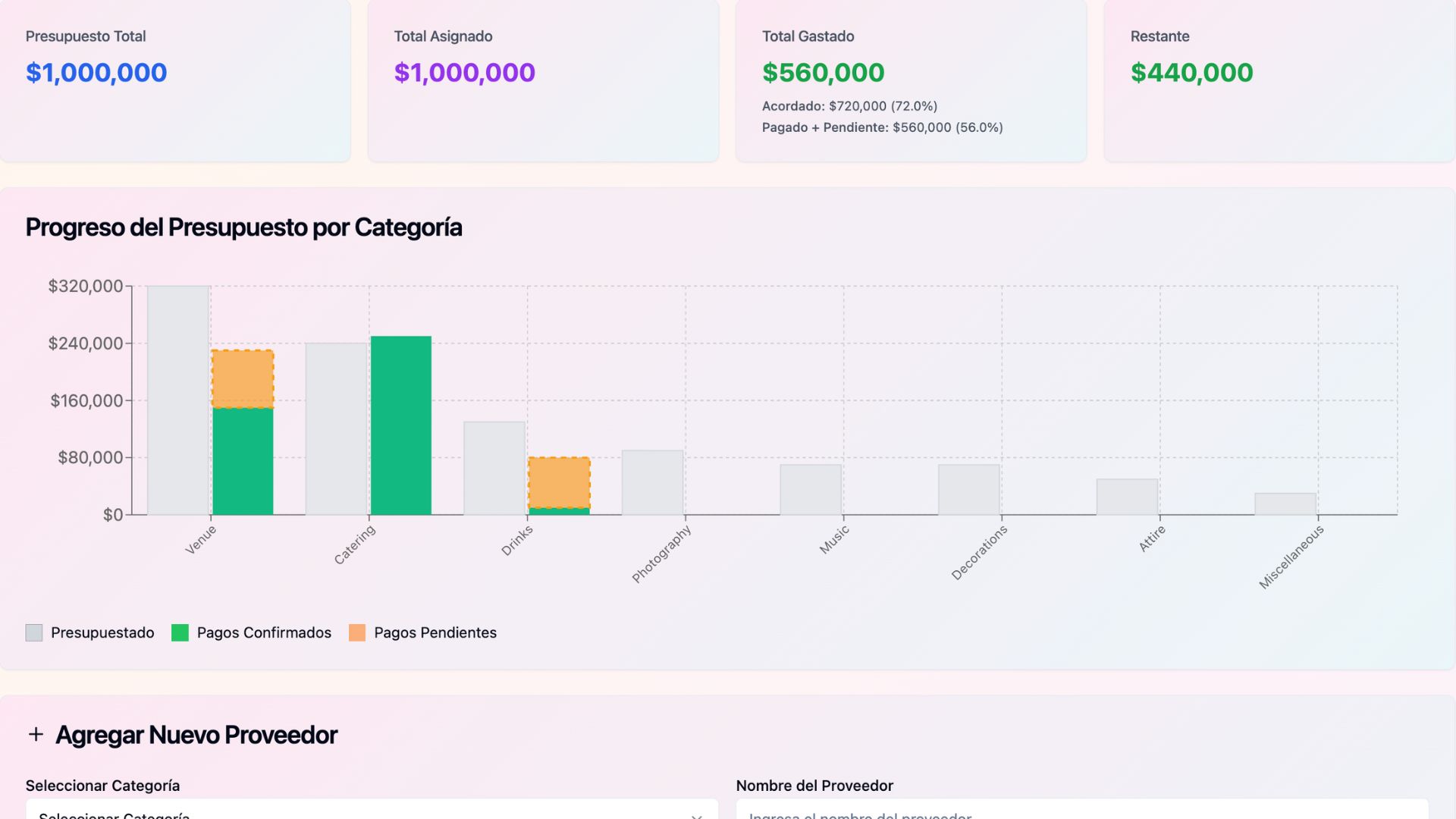
Task: Click the plus icon beside Agregar Nuevo Proveedor
Action: tap(36, 735)
